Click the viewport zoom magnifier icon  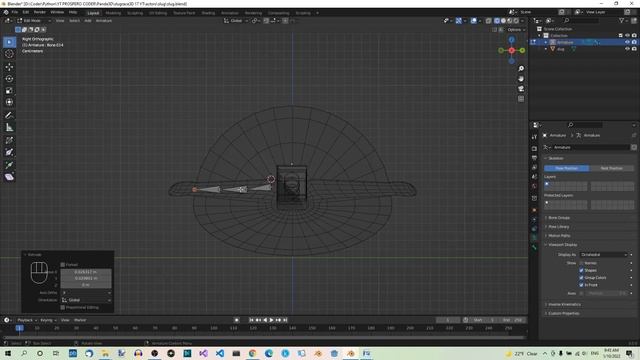(x=521, y=69)
